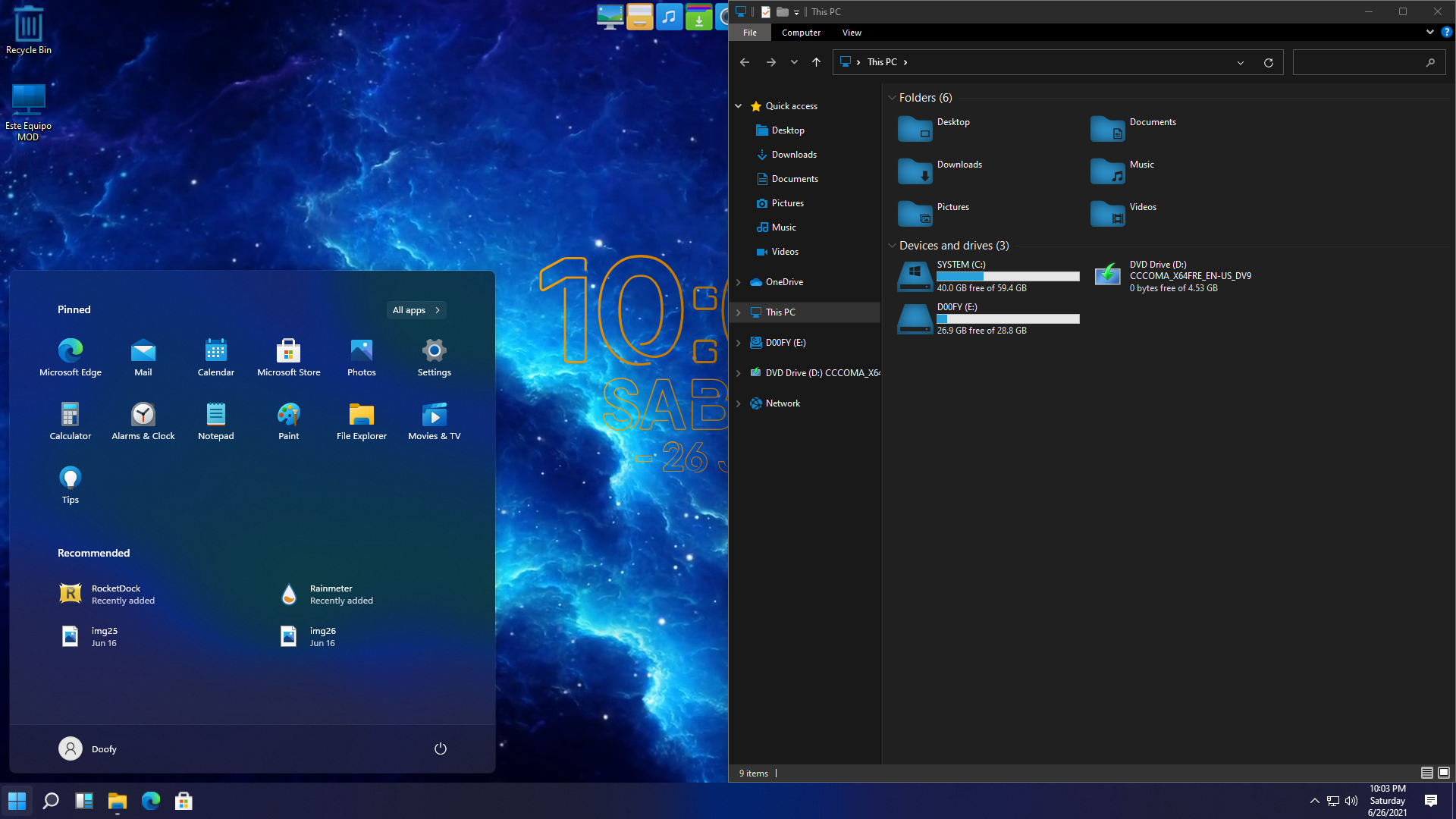Image resolution: width=1456 pixels, height=819 pixels.
Task: Open the Mail pinned app
Action: coord(143,356)
